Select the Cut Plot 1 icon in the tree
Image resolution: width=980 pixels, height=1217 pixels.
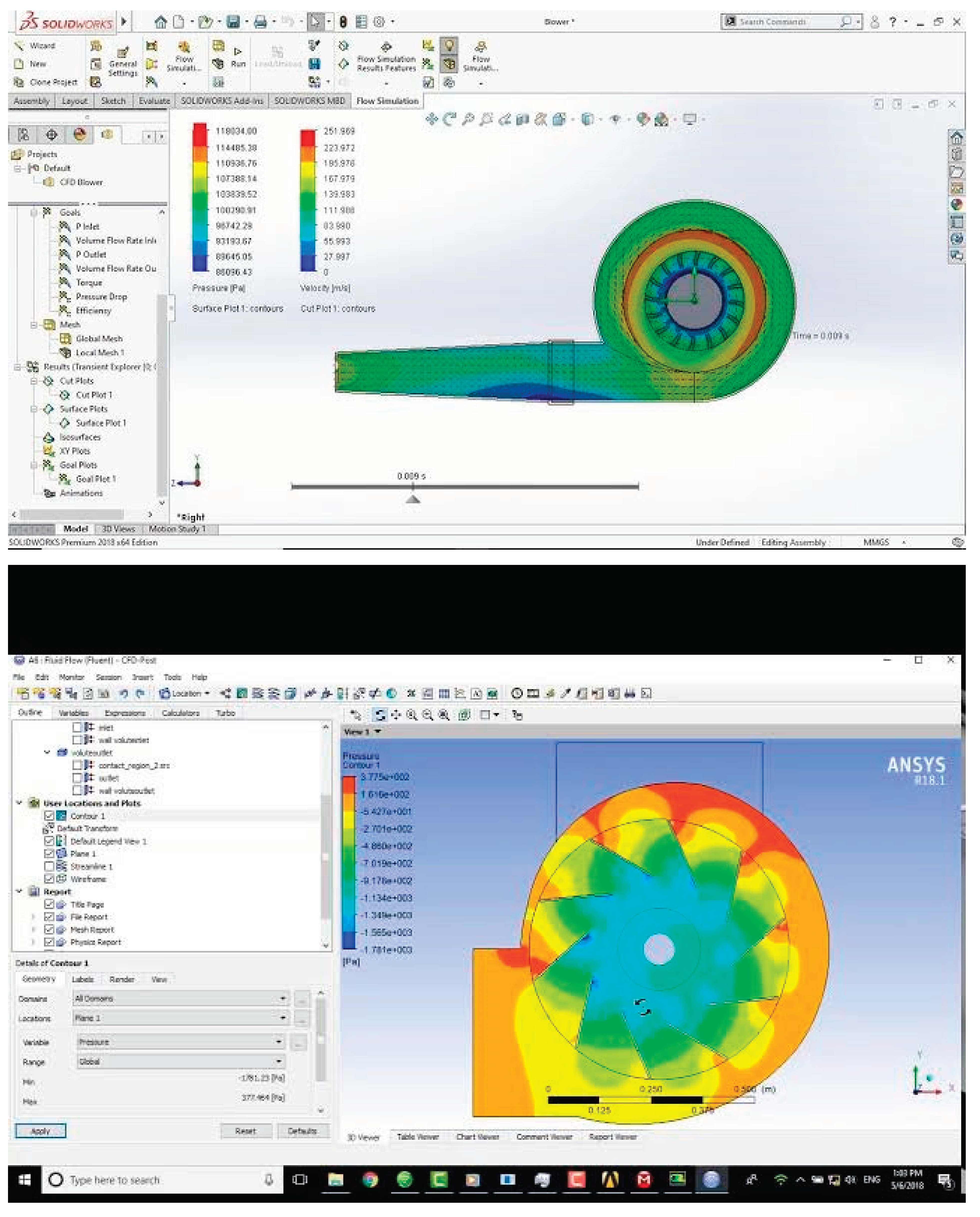[65, 395]
